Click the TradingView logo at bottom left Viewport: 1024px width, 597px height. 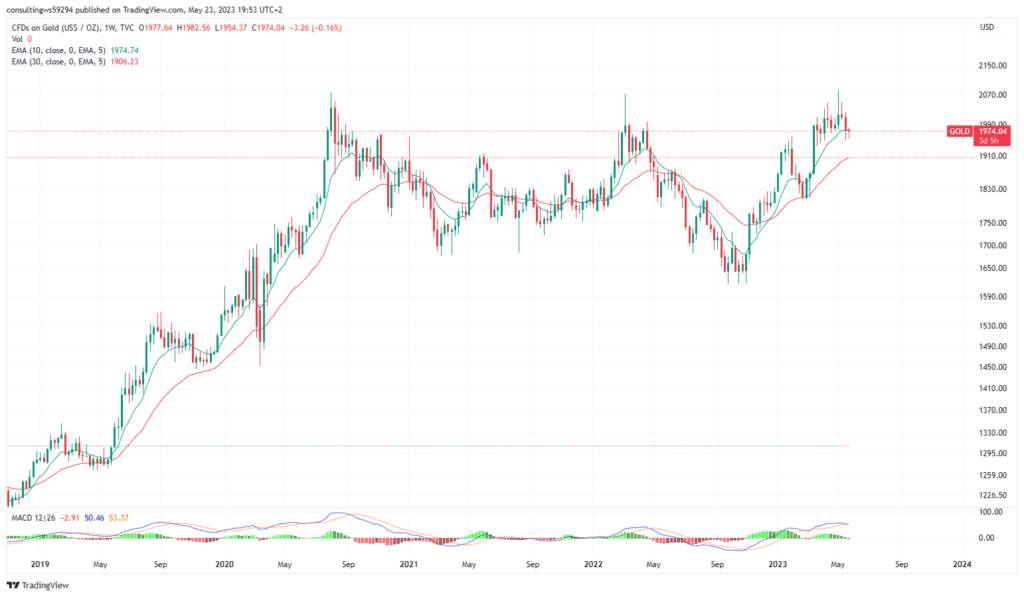click(x=39, y=585)
